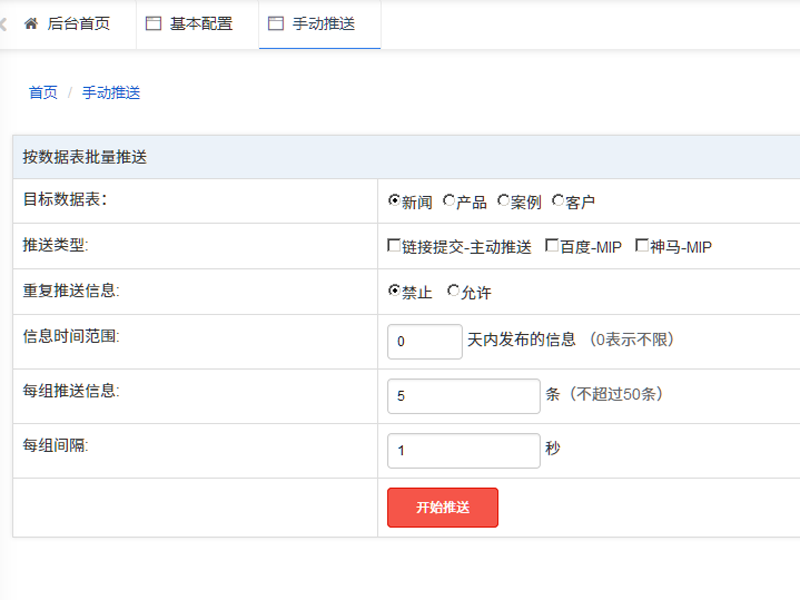Click the window icon on 手动推送 tab

276,23
